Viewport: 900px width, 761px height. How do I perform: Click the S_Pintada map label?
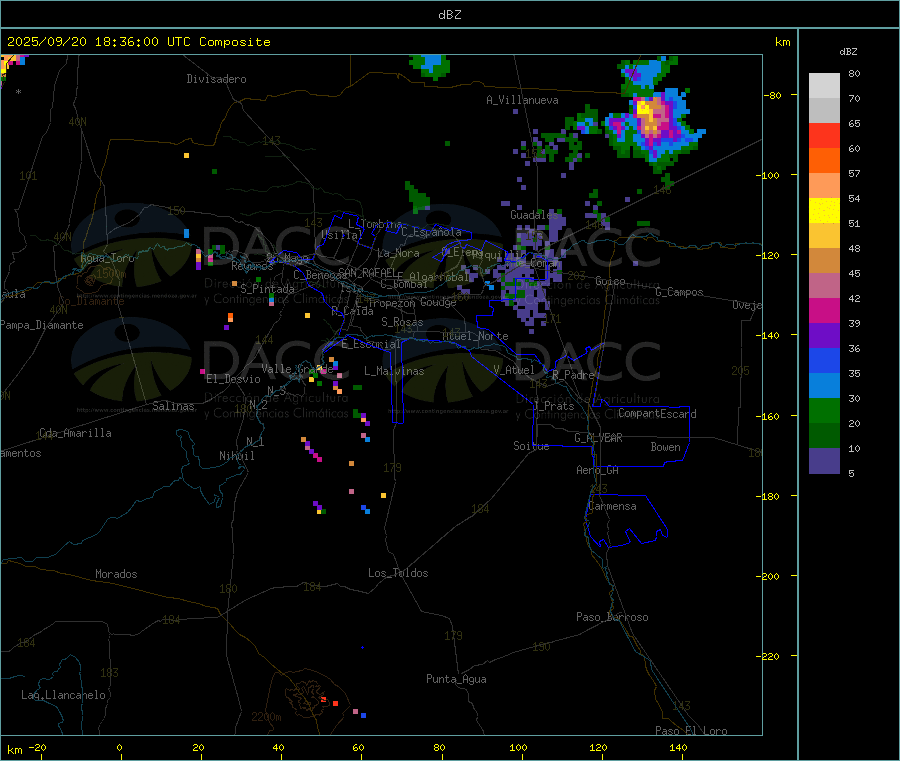(267, 289)
